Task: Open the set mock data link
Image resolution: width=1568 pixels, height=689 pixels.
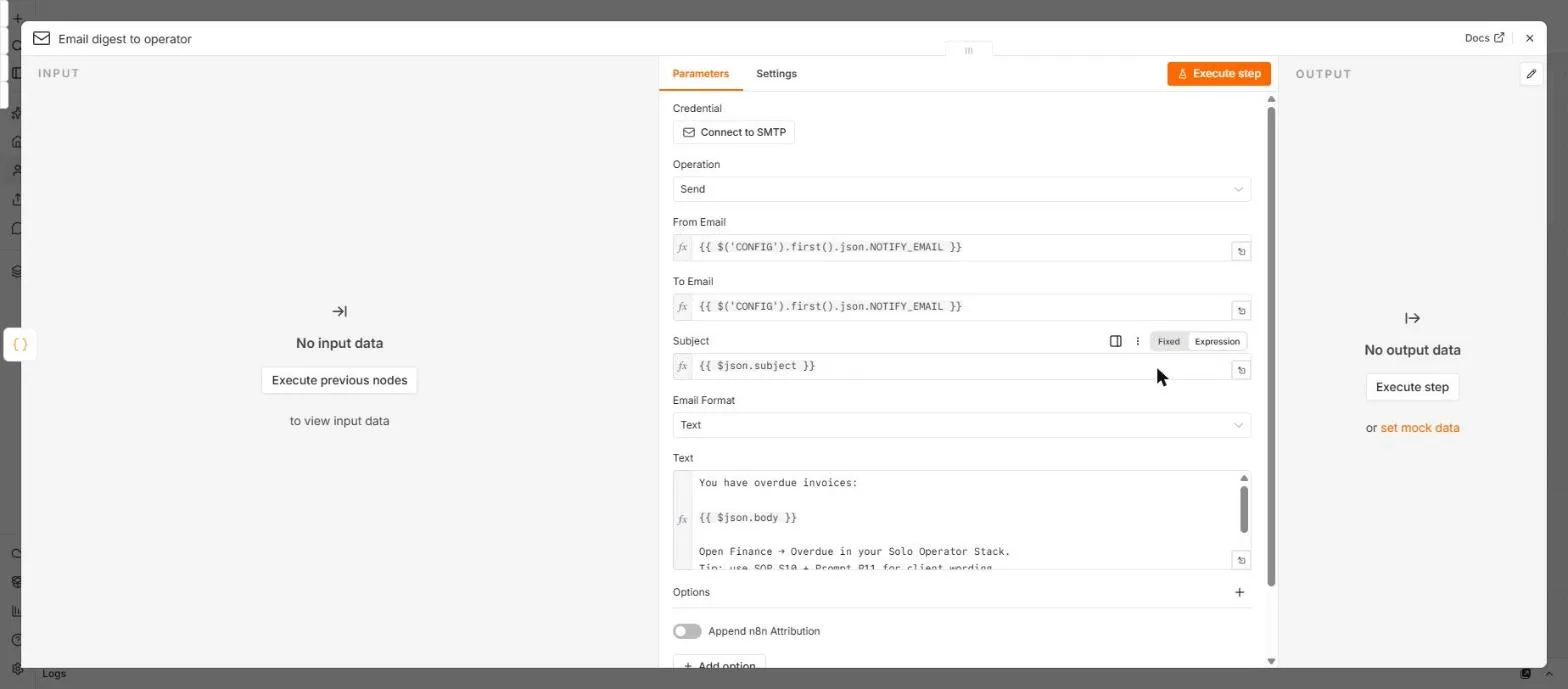Action: (x=1420, y=428)
